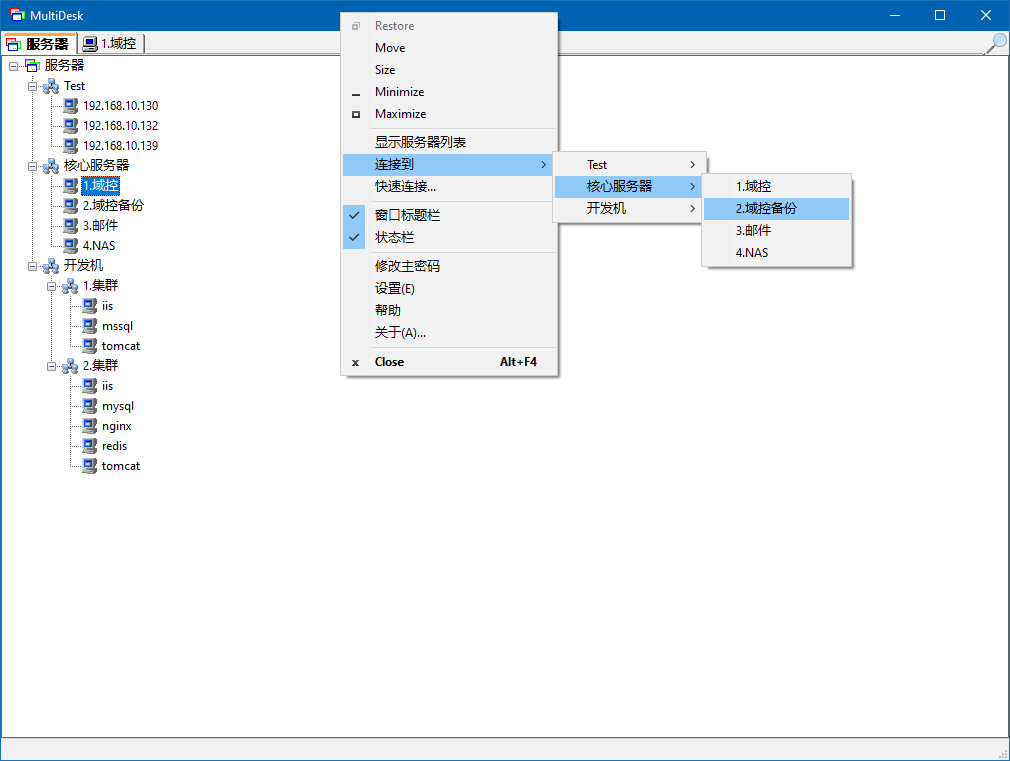Click the computer icon beside nginx
Image resolution: width=1010 pixels, height=761 pixels.
pyautogui.click(x=89, y=426)
